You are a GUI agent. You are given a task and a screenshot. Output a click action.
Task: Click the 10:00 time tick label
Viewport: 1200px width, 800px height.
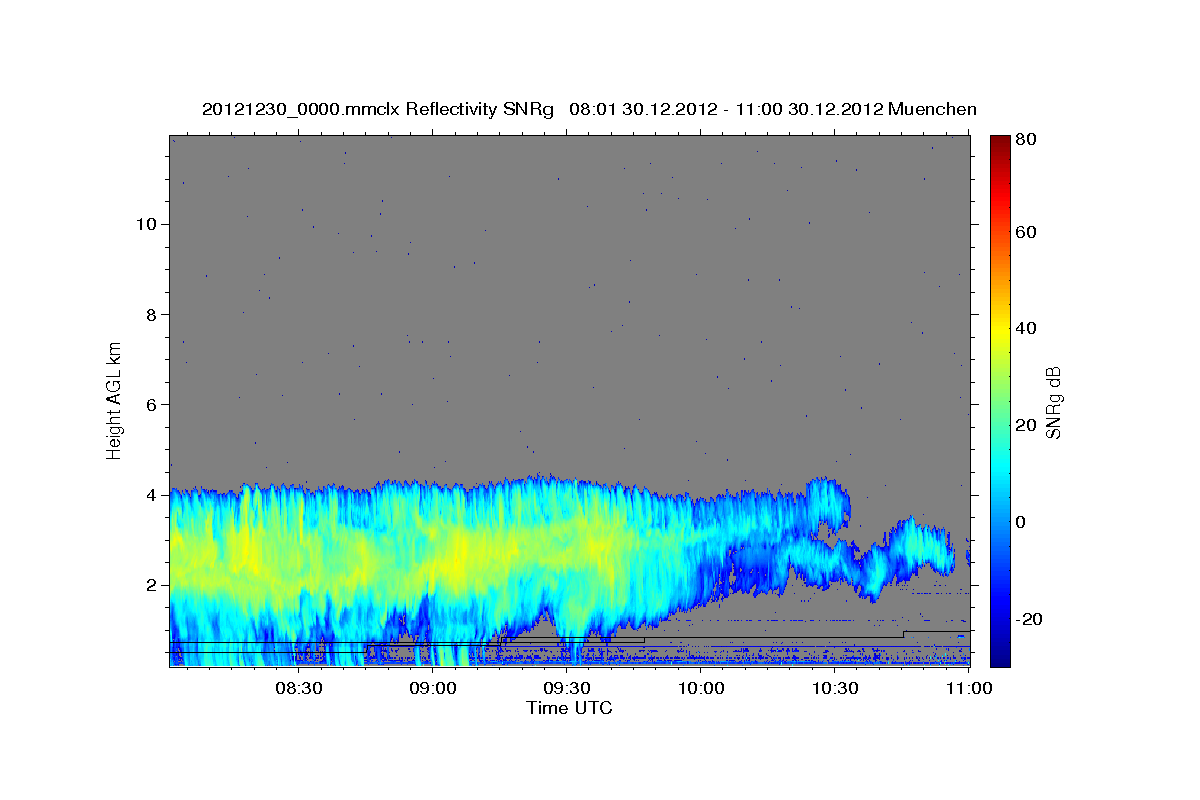(x=700, y=688)
